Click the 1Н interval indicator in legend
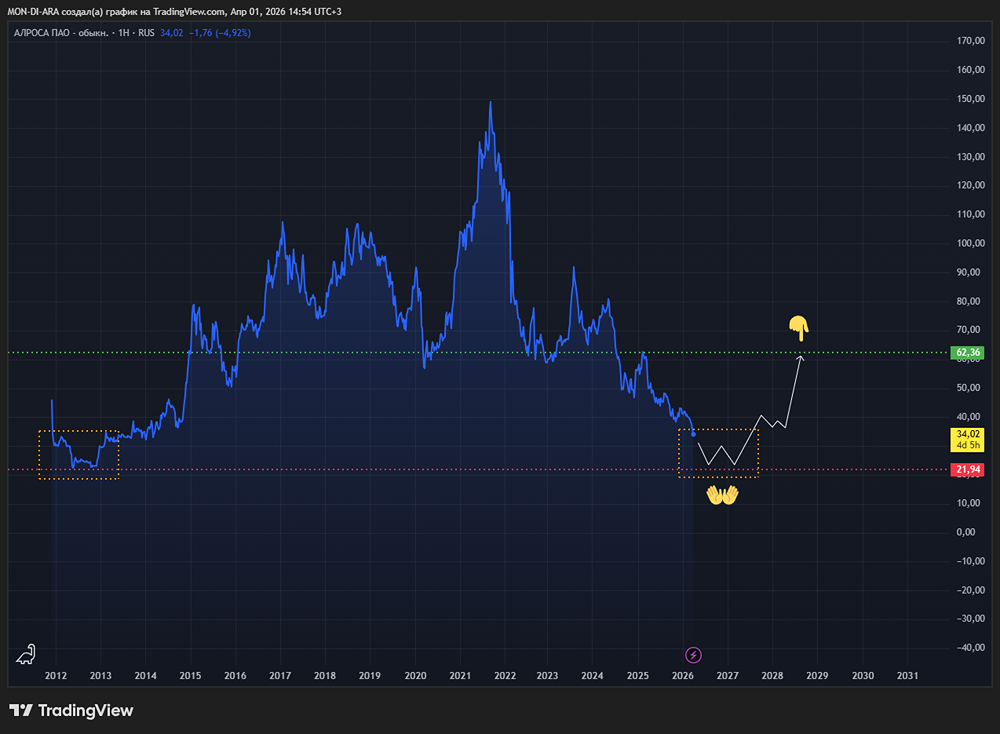 tap(124, 33)
